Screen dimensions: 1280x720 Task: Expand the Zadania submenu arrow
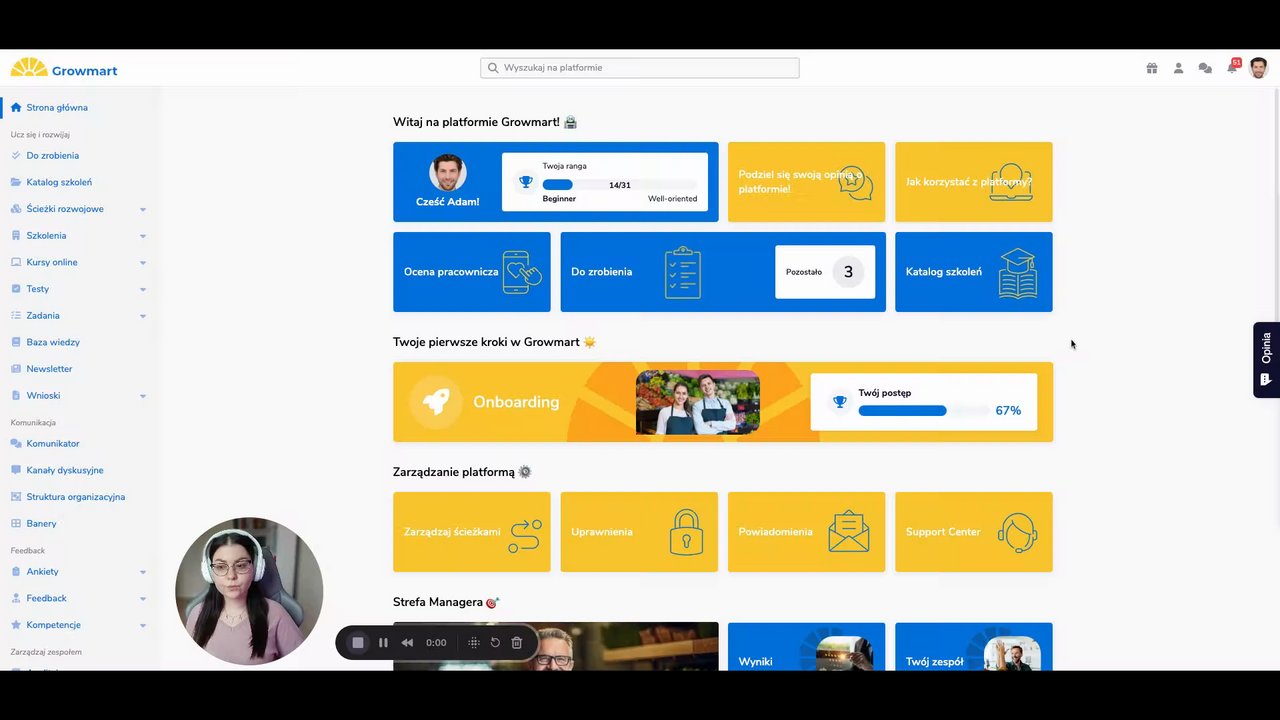point(143,316)
